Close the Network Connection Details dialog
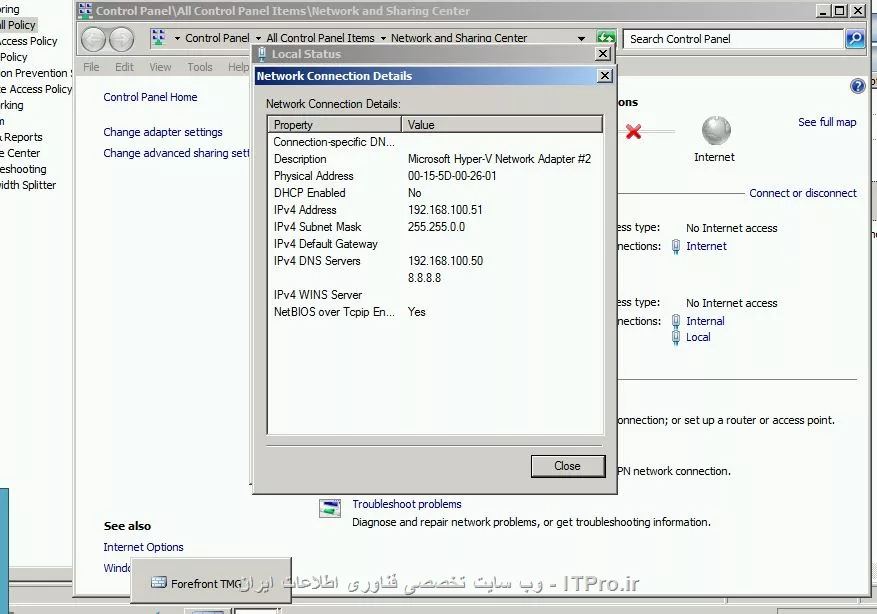Viewport: 877px width, 614px height. click(x=567, y=466)
